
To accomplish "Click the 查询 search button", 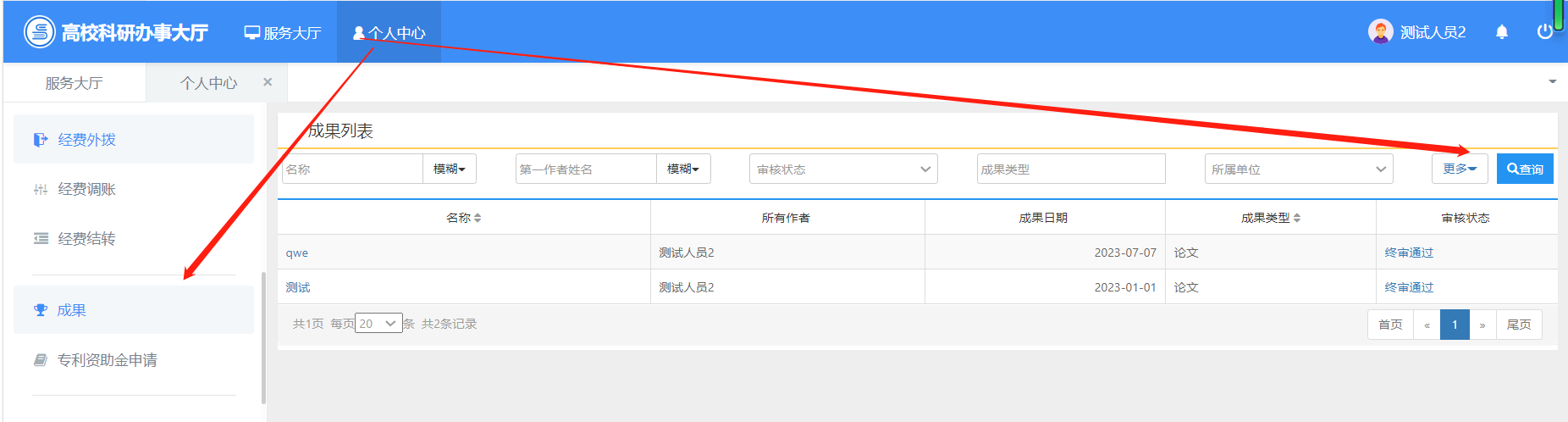I will tap(1525, 169).
